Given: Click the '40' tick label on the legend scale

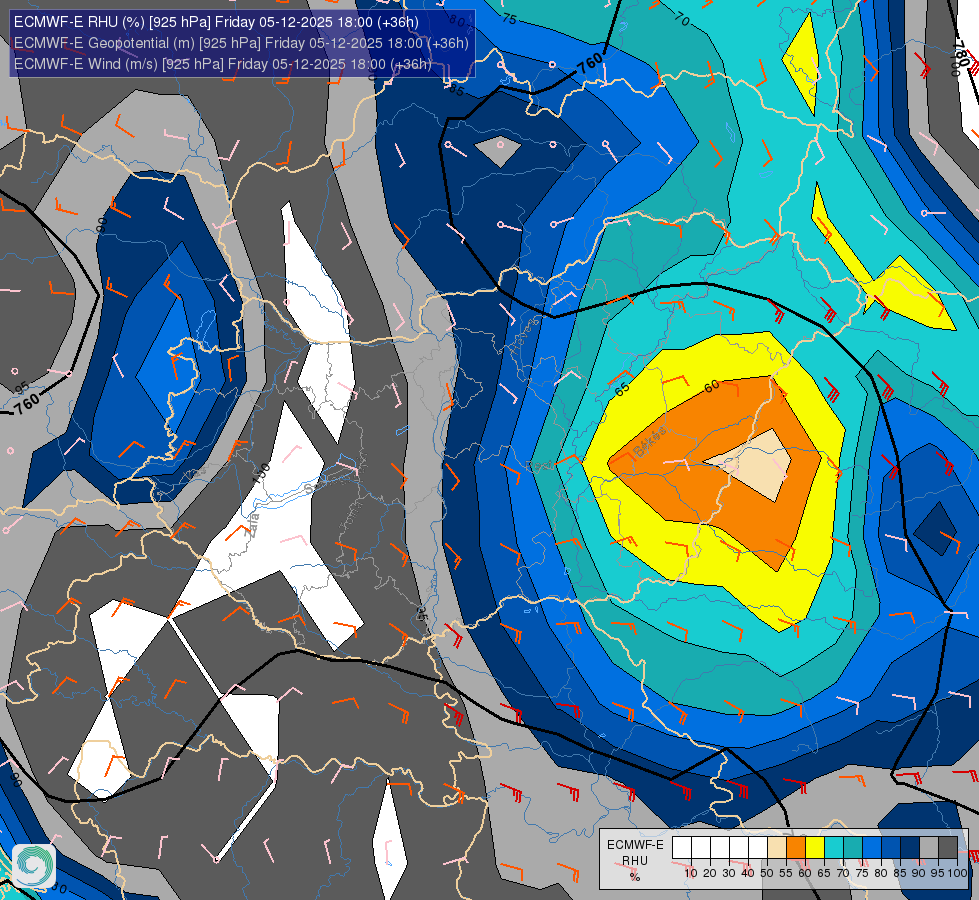Looking at the screenshot, I should 748,873.
